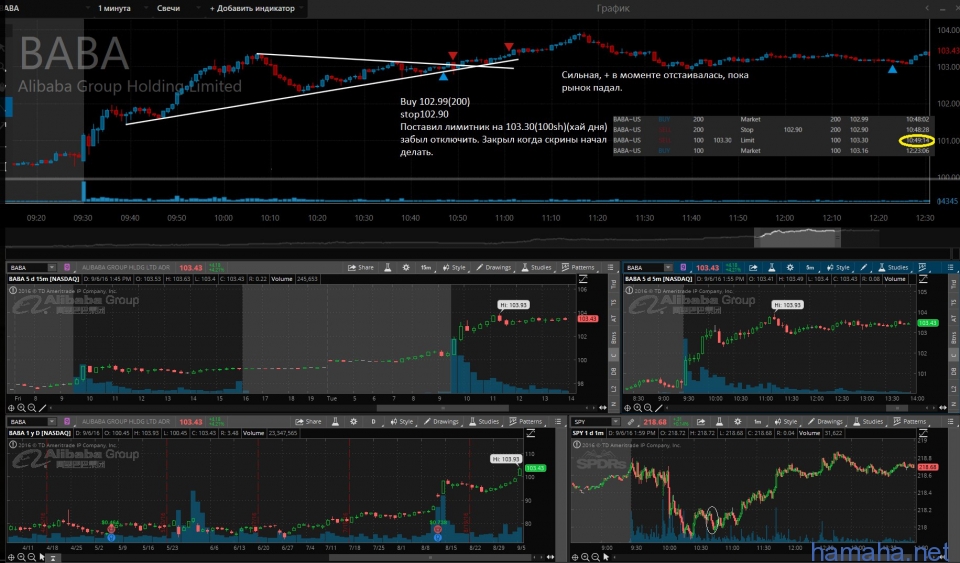
Task: Open the list menu icon of BABA 15m chart
Action: [610, 267]
